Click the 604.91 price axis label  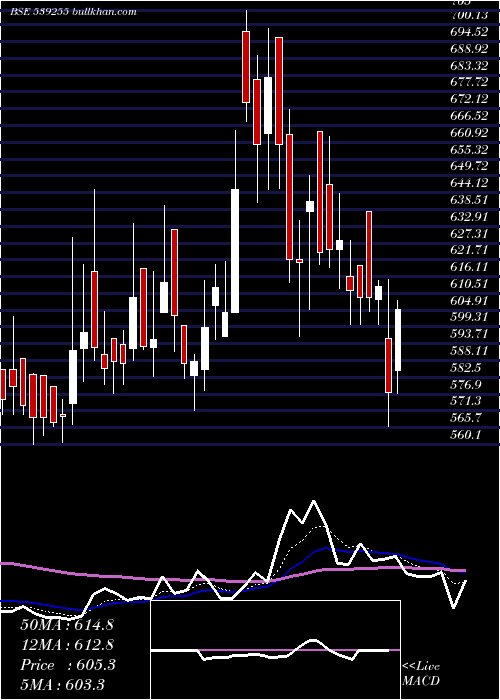(470, 300)
